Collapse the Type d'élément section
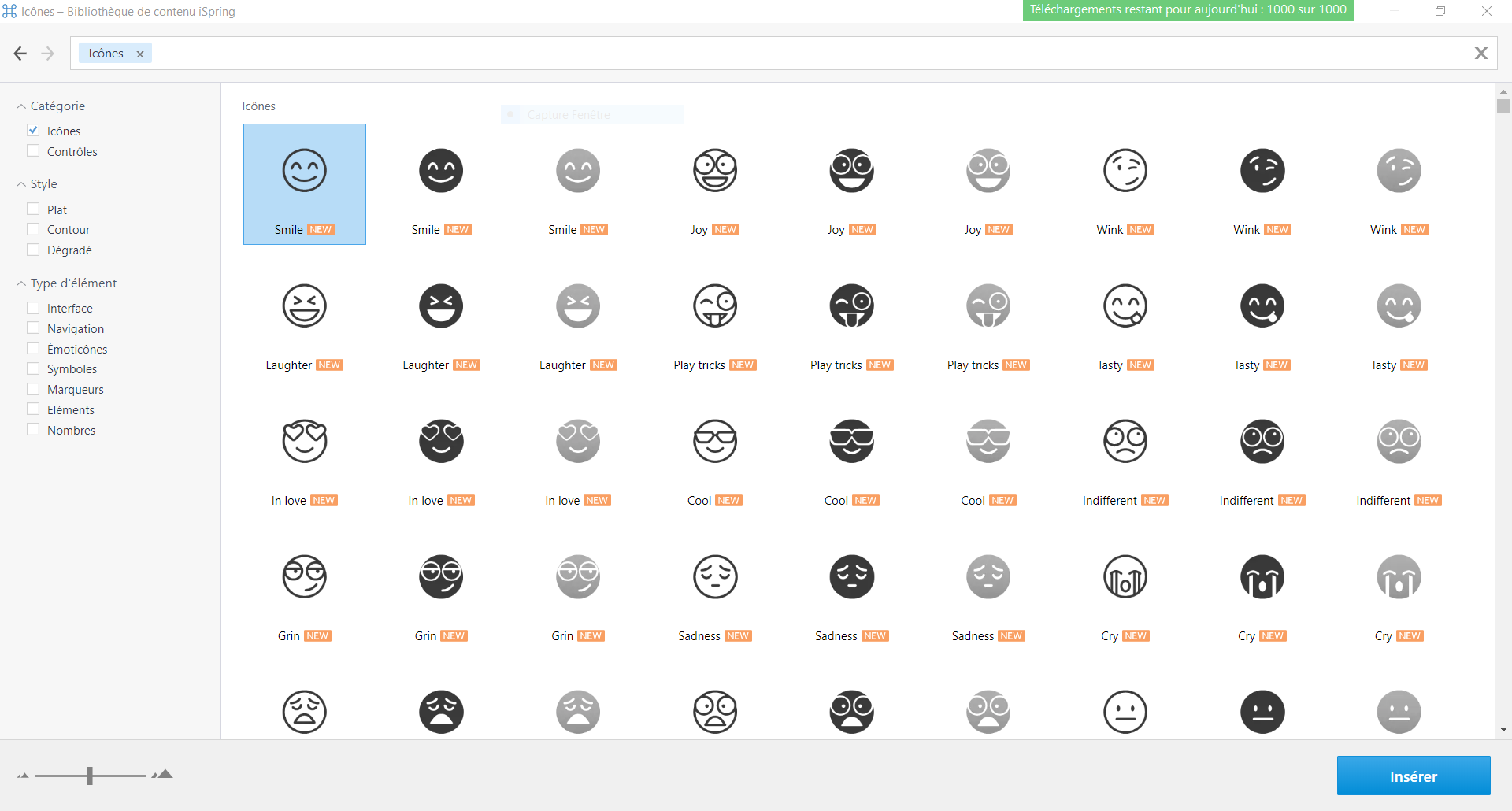1512x811 pixels. tap(21, 283)
